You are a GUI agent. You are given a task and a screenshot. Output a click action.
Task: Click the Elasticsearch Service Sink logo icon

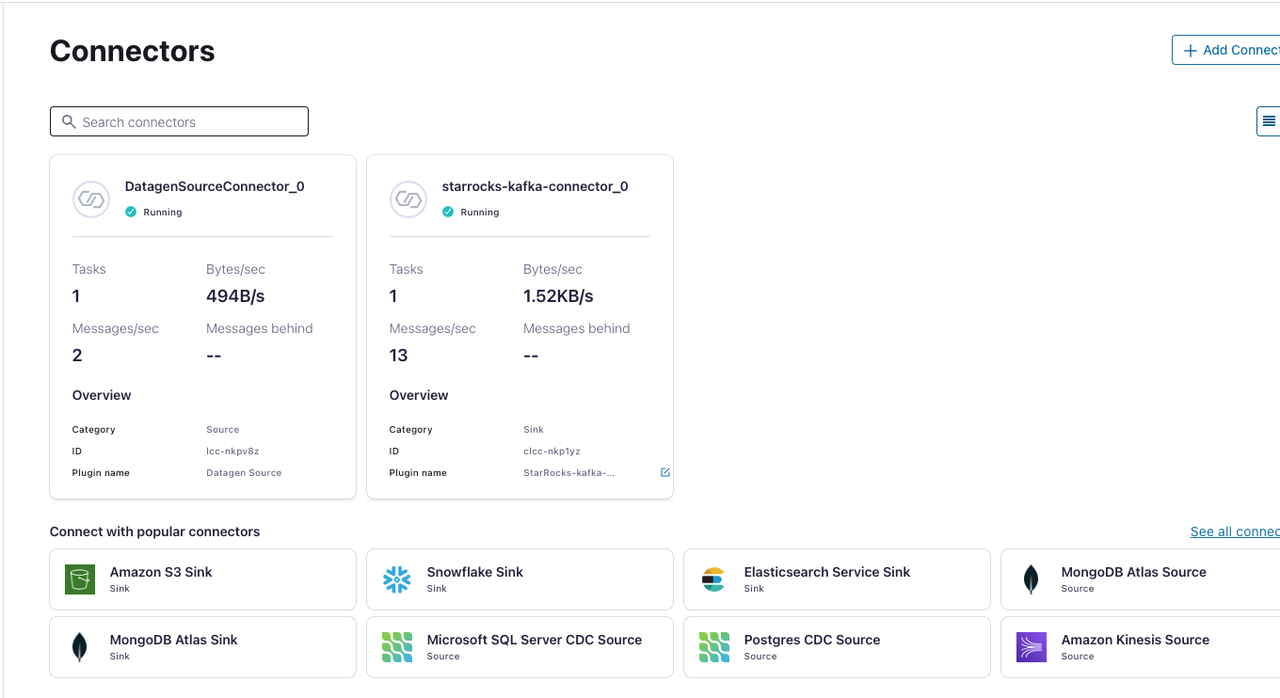point(713,579)
